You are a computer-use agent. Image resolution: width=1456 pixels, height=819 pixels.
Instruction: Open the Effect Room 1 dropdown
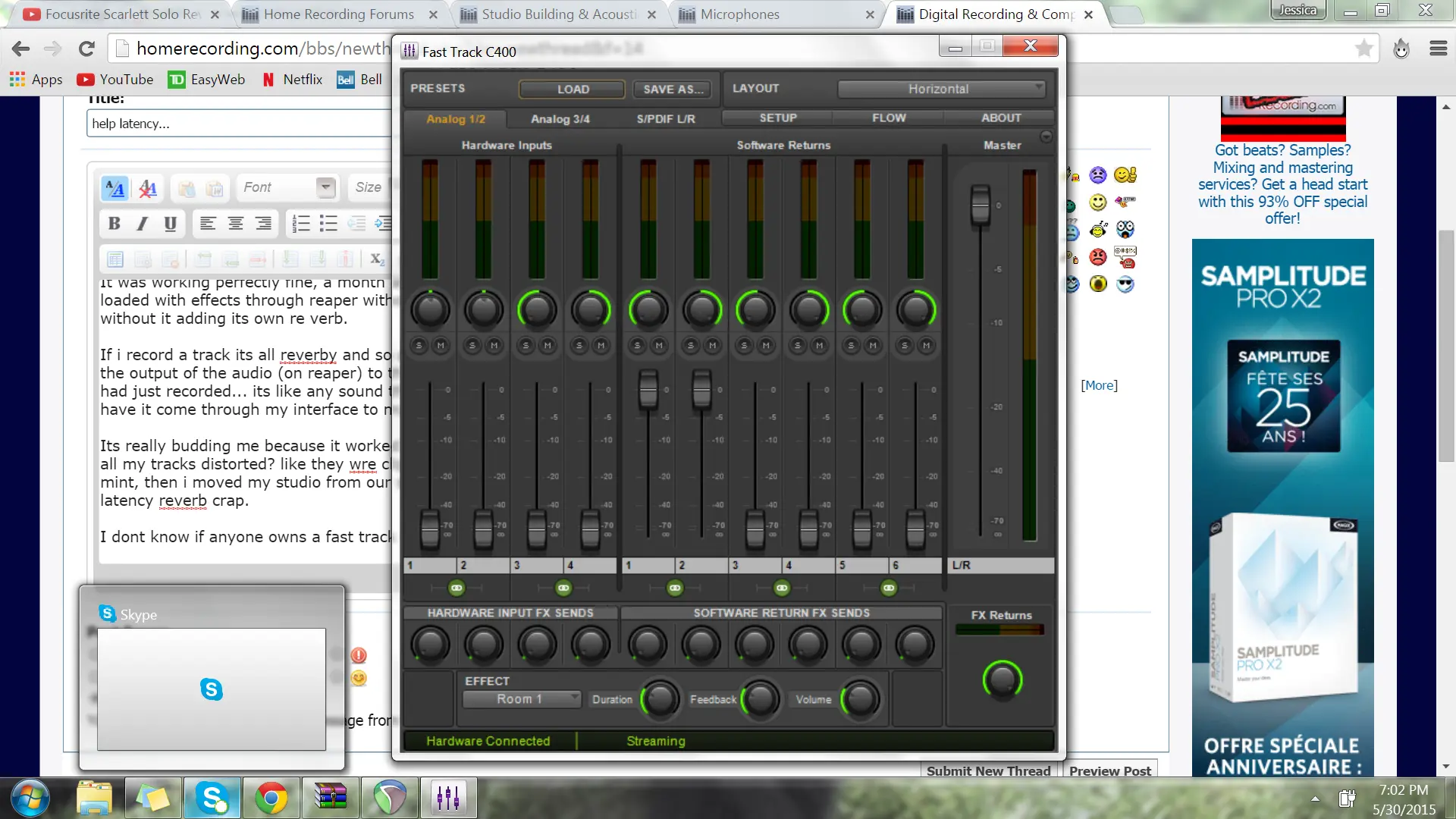coord(522,699)
